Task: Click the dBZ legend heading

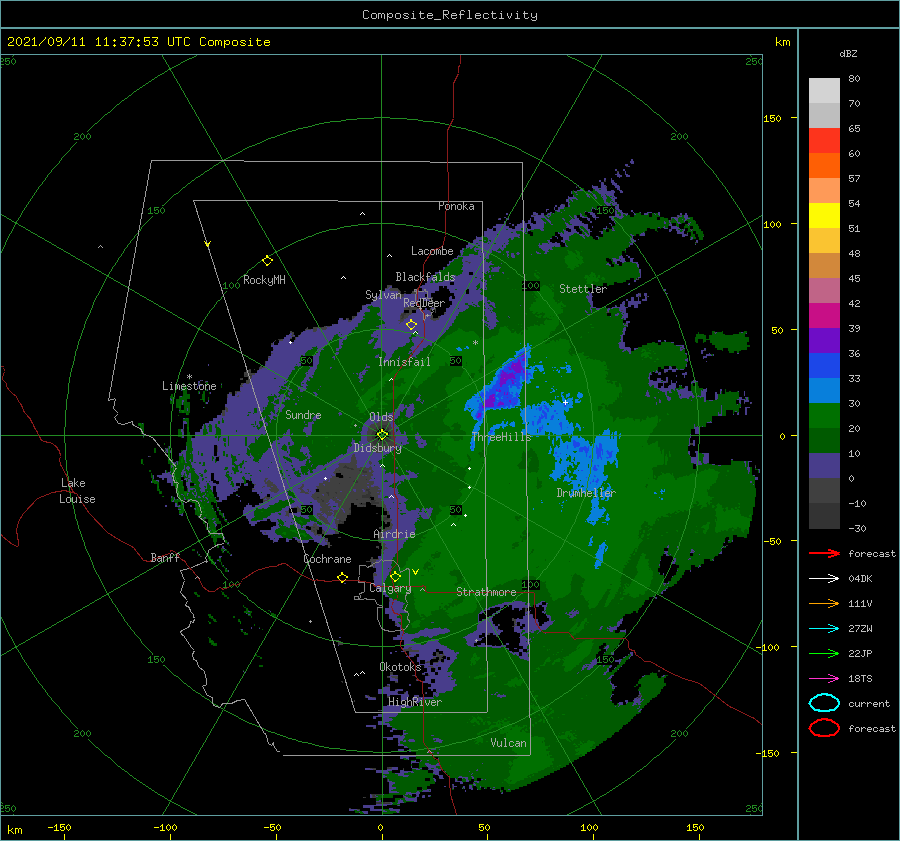Action: click(x=848, y=53)
